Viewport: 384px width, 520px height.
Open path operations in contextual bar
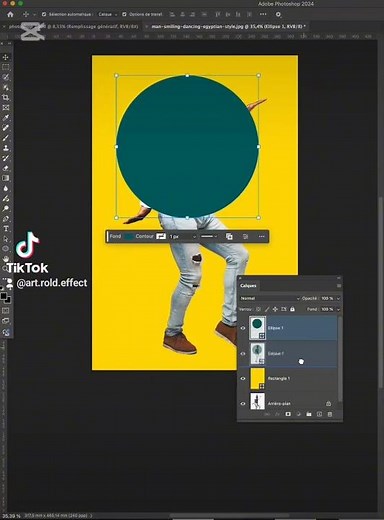tap(229, 236)
